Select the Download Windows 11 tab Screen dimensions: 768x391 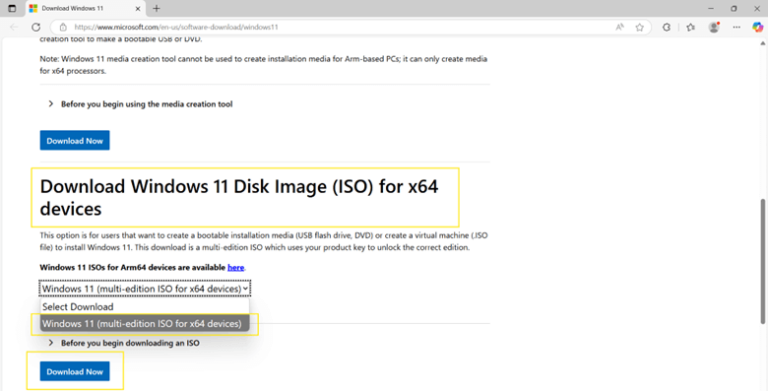[84, 8]
